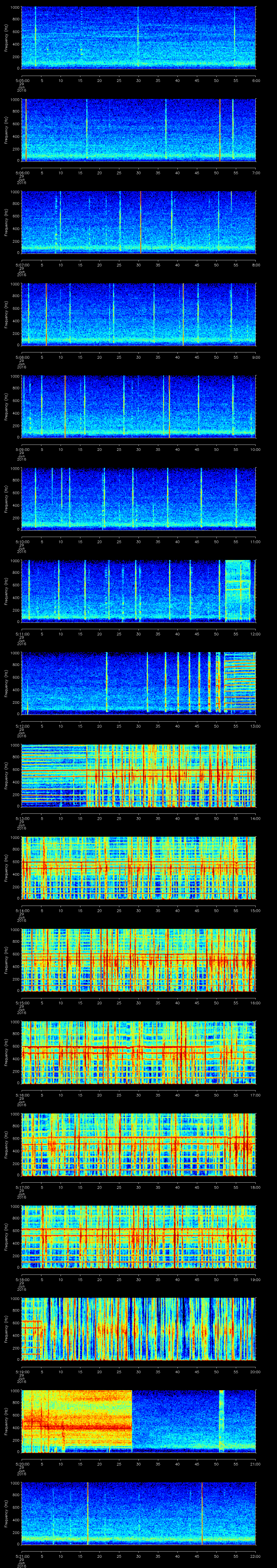
Task: Click the 5:10:00 spectrogram panel
Action: point(139,499)
